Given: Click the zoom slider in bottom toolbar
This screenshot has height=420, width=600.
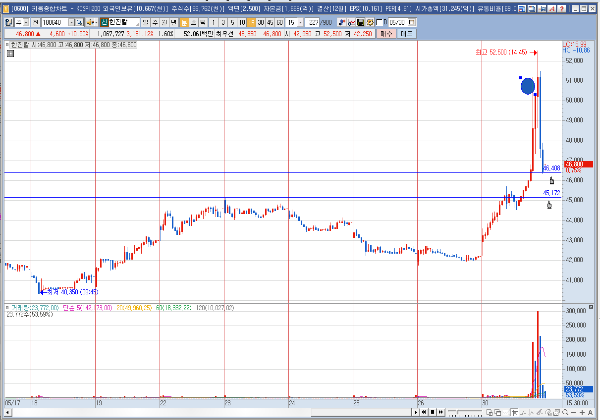Looking at the screenshot, I should 465,412.
